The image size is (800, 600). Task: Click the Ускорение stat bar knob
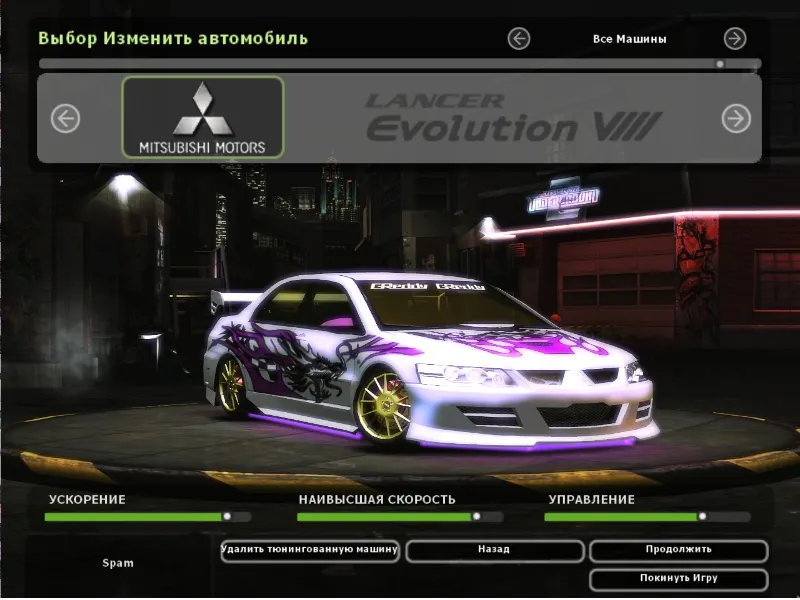pyautogui.click(x=227, y=516)
